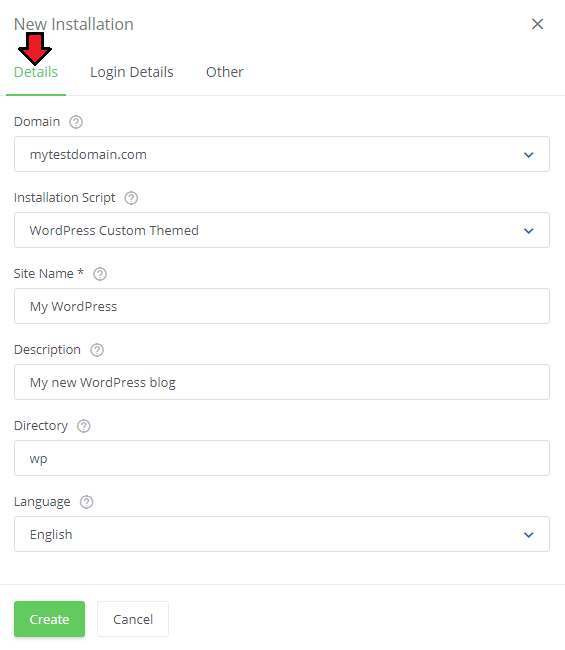The image size is (565, 650).
Task: Expand the Domain dropdown chevron
Action: (x=529, y=155)
